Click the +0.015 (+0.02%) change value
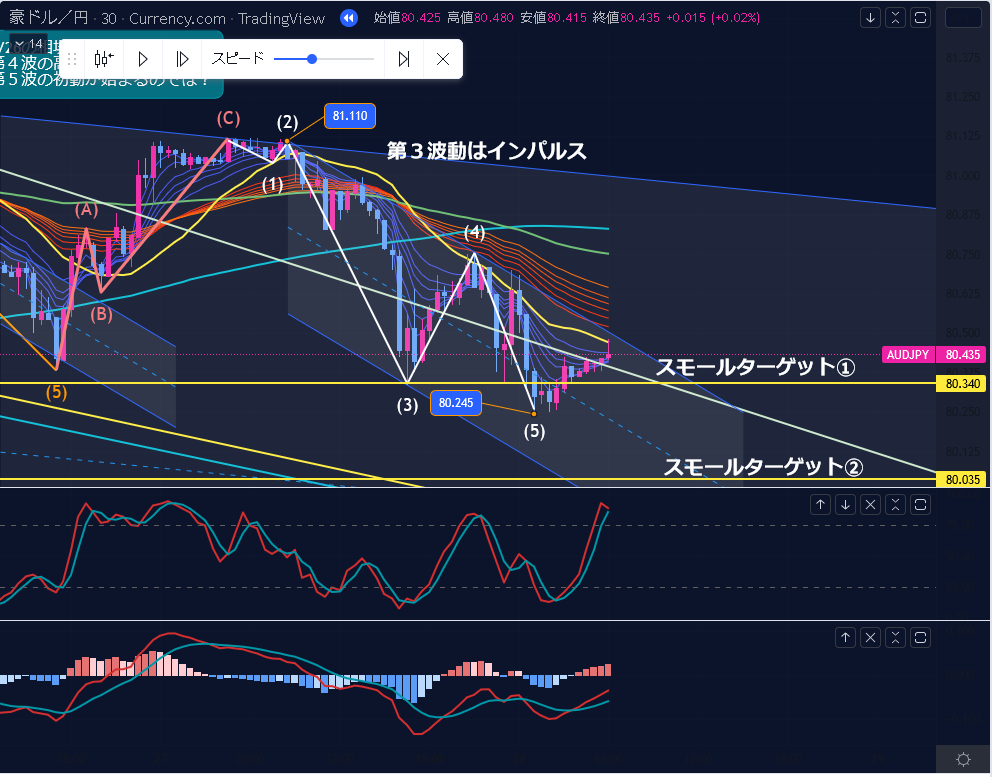The height and width of the screenshot is (777, 992). (712, 18)
